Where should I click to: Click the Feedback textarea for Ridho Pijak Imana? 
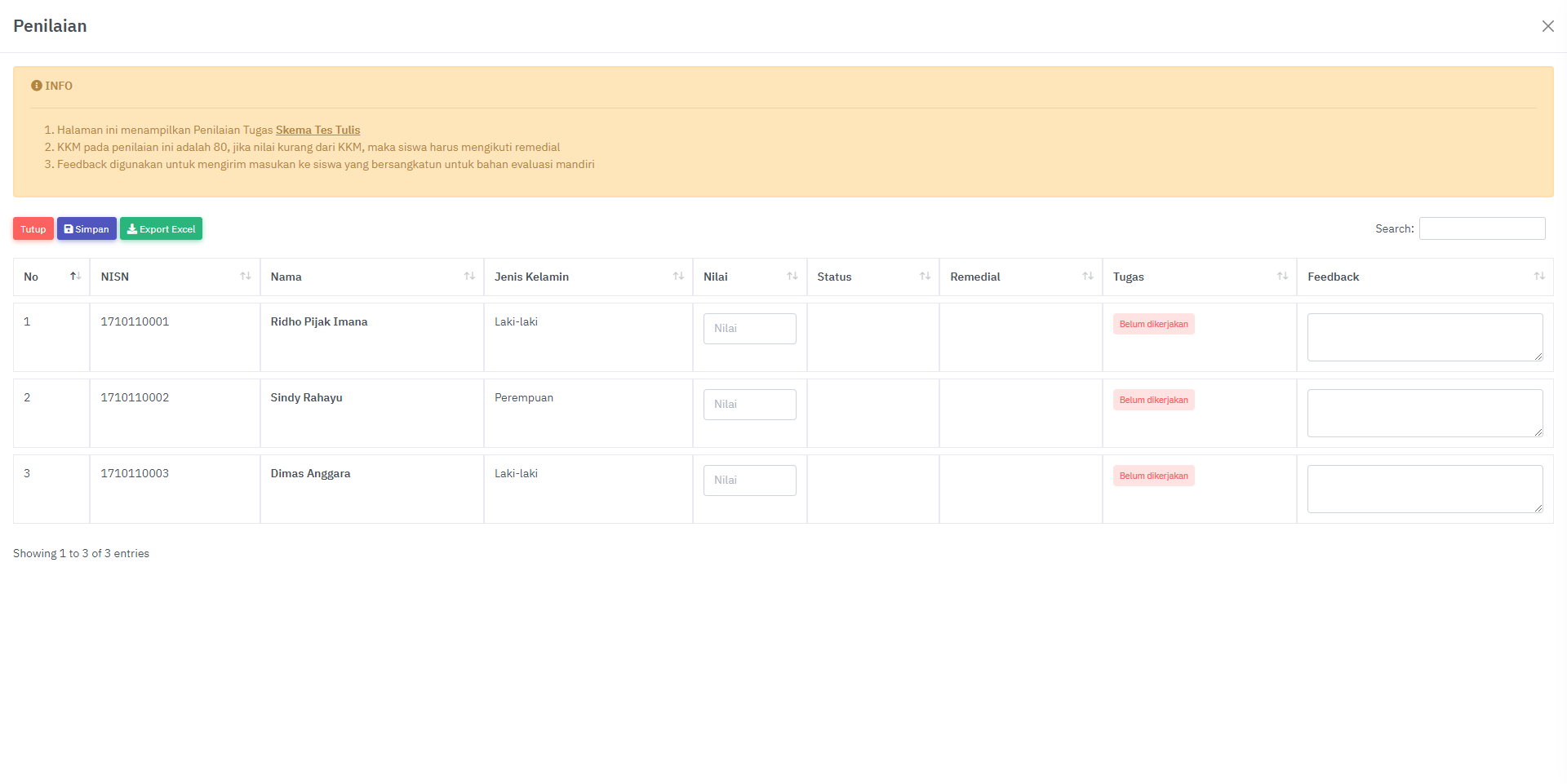pyautogui.click(x=1424, y=337)
